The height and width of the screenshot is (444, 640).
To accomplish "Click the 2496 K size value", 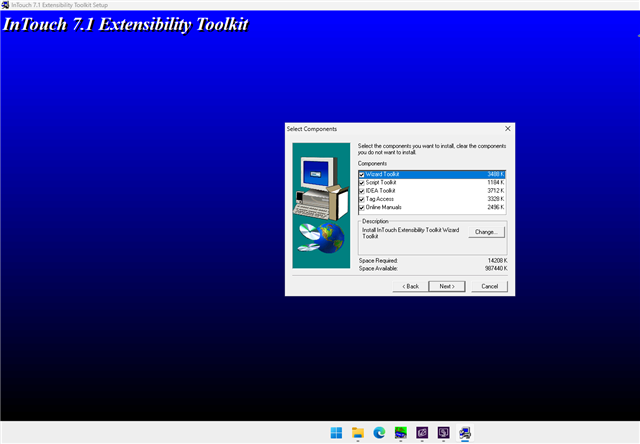I will 496,207.
